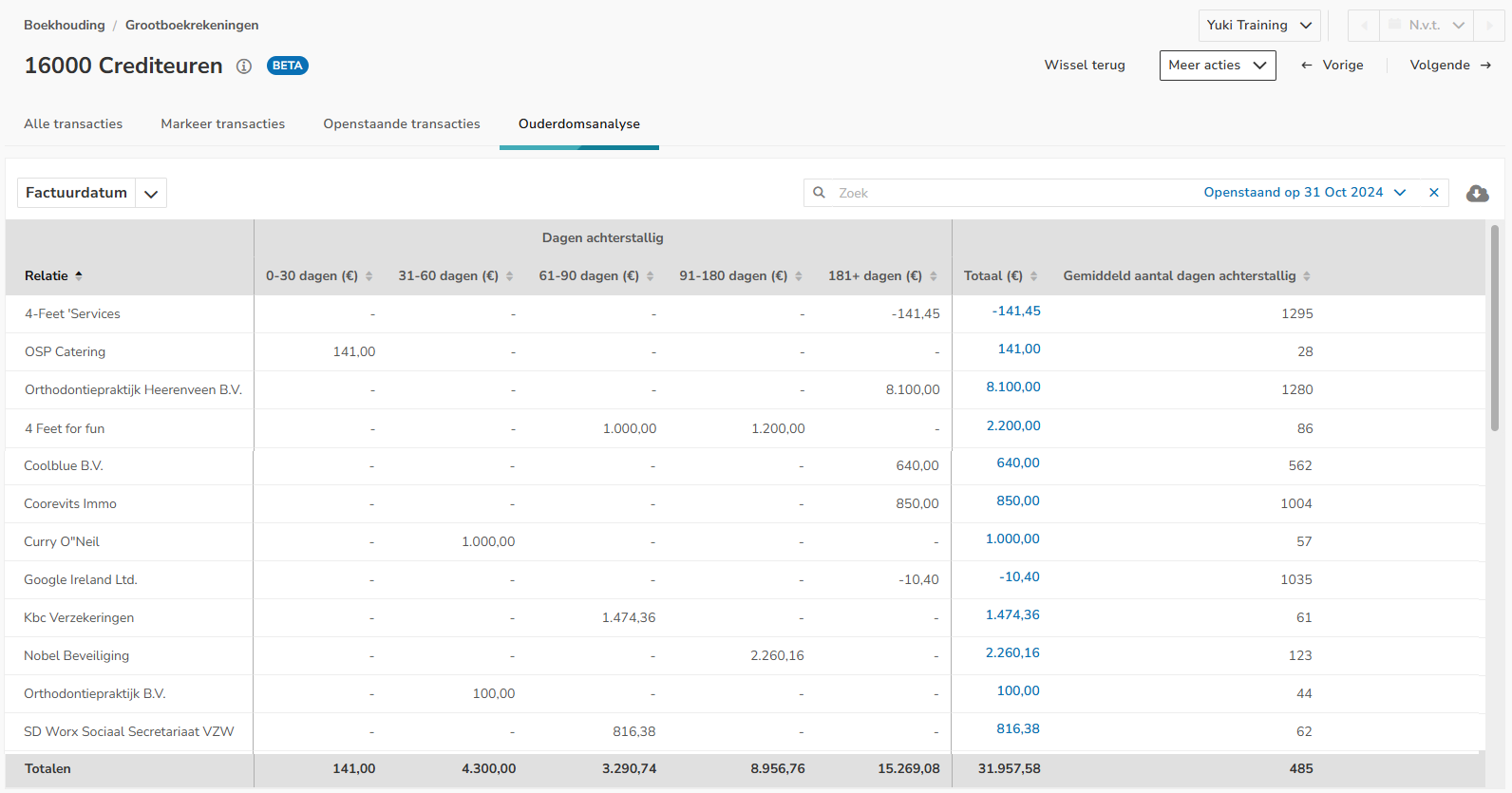Sort the 0-30 dagen column
Screen dimensions: 1512x793
click(x=369, y=276)
